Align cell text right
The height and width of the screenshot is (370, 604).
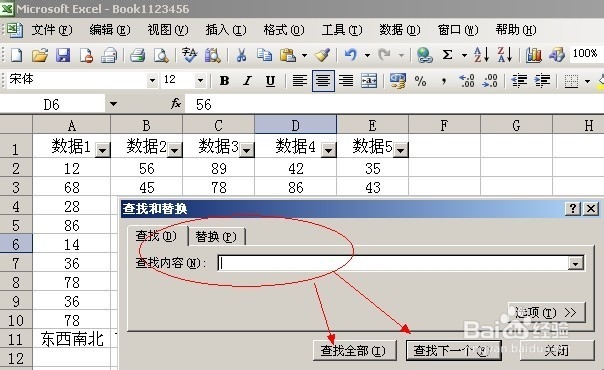coord(346,81)
